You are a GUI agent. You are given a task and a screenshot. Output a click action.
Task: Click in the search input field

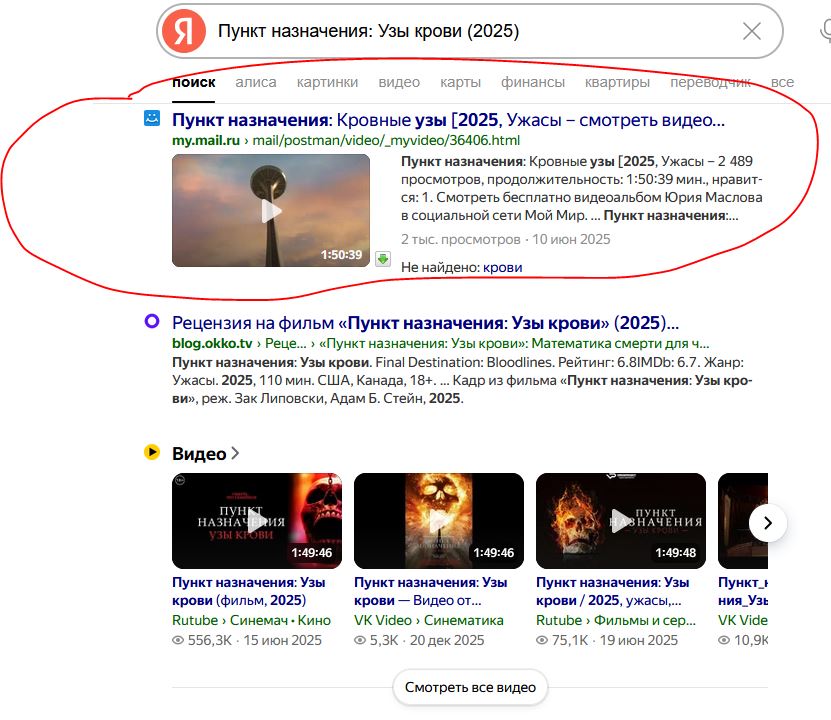pos(470,31)
